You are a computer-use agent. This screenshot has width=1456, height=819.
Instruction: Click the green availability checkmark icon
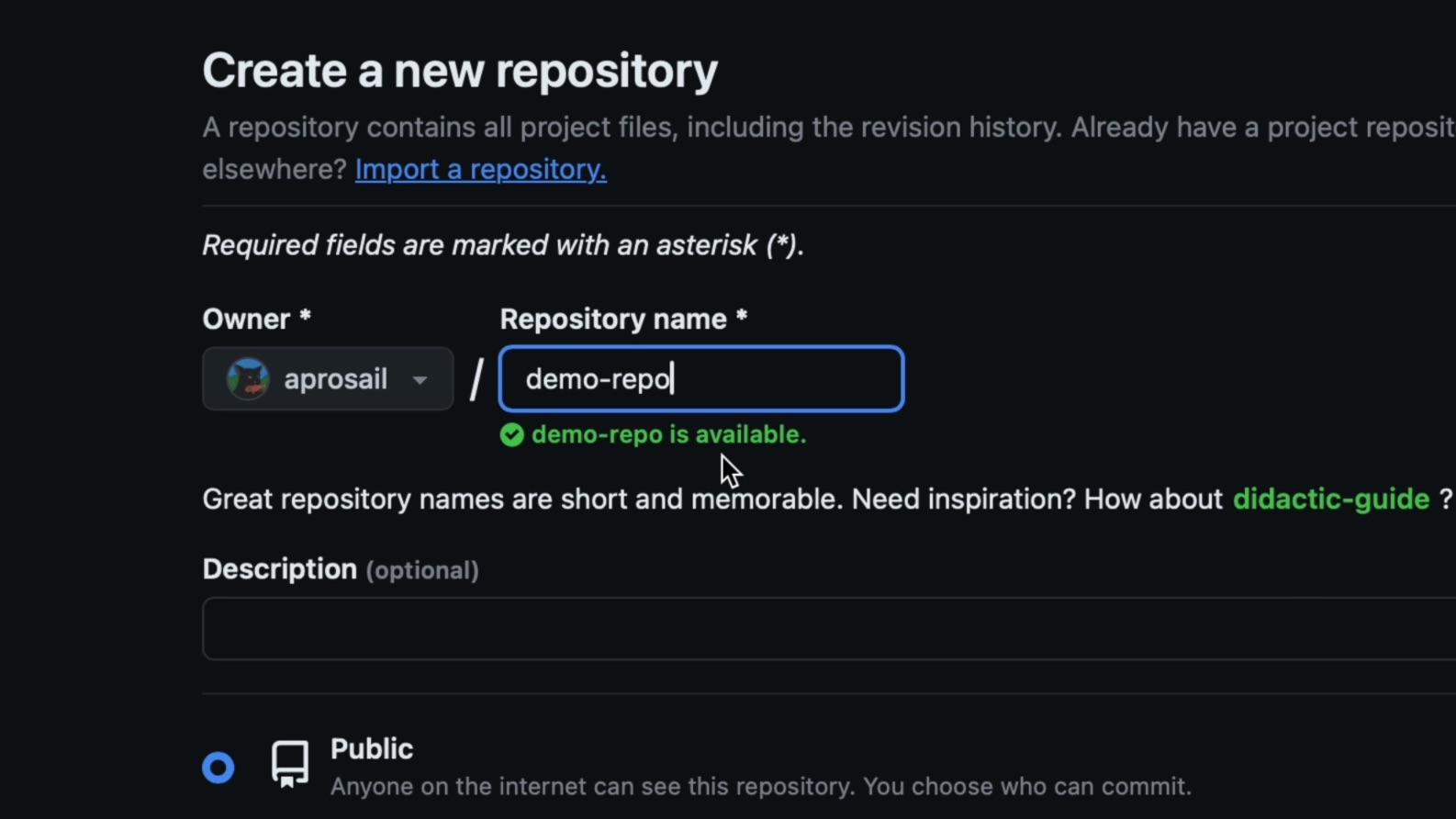[x=512, y=435]
